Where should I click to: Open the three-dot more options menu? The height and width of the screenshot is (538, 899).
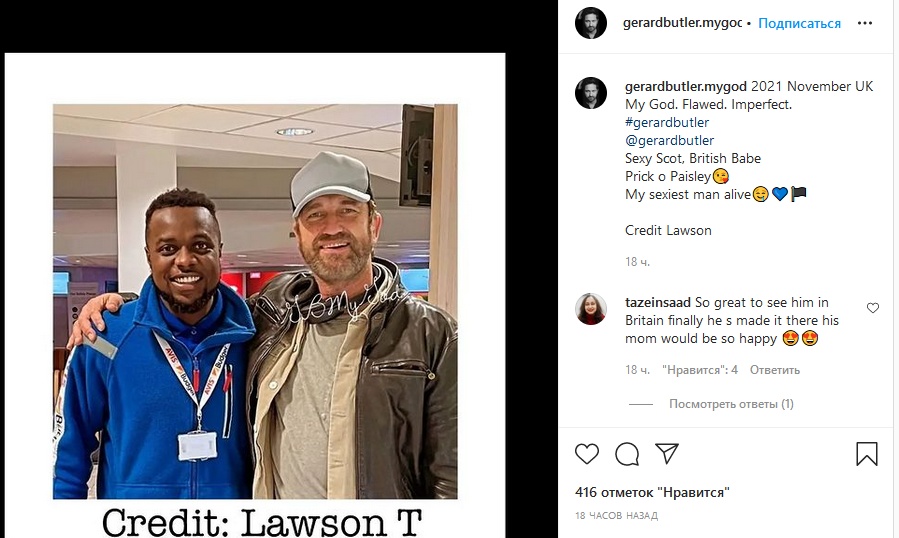tap(865, 23)
